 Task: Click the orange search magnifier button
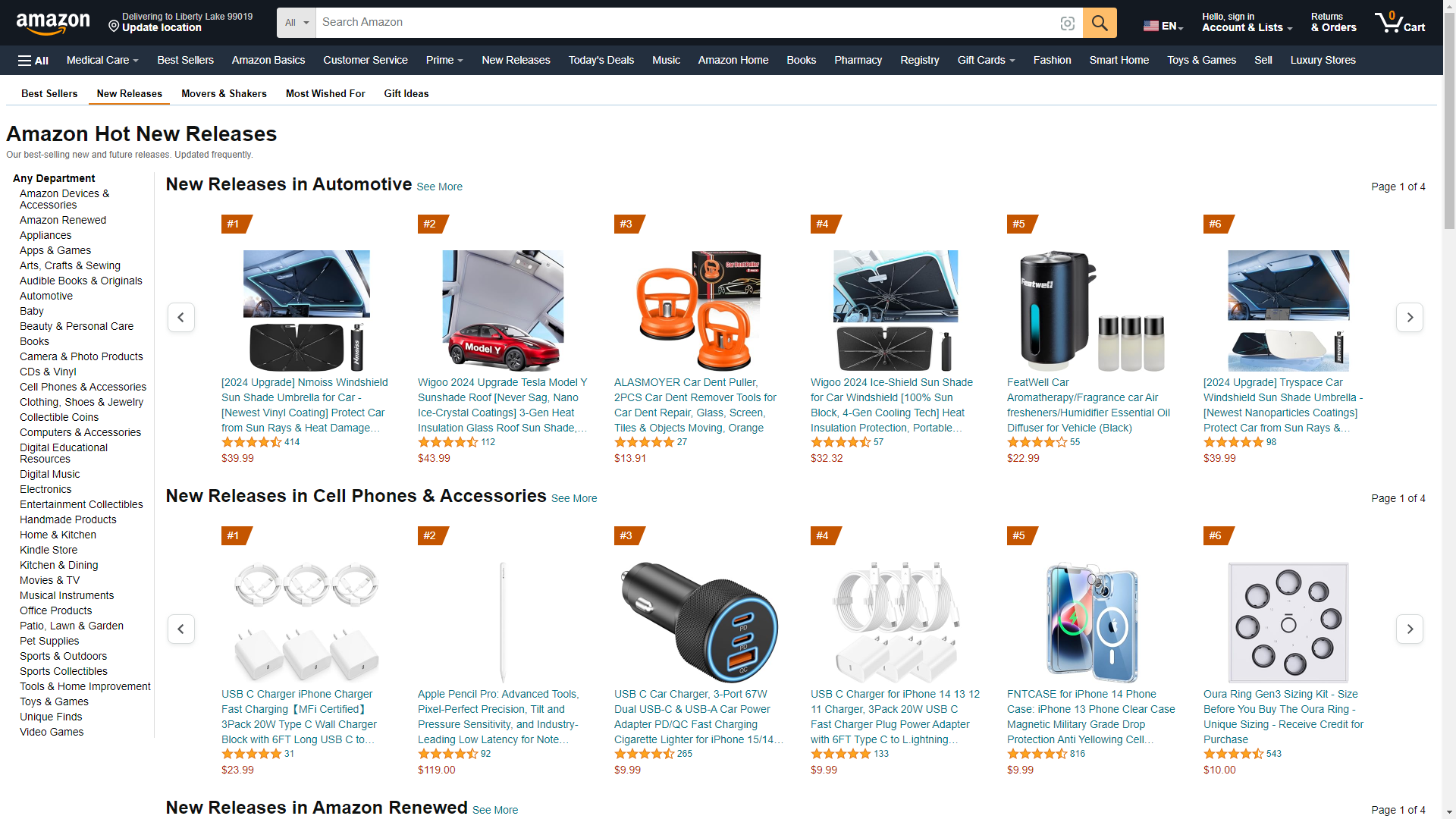pyautogui.click(x=1099, y=23)
